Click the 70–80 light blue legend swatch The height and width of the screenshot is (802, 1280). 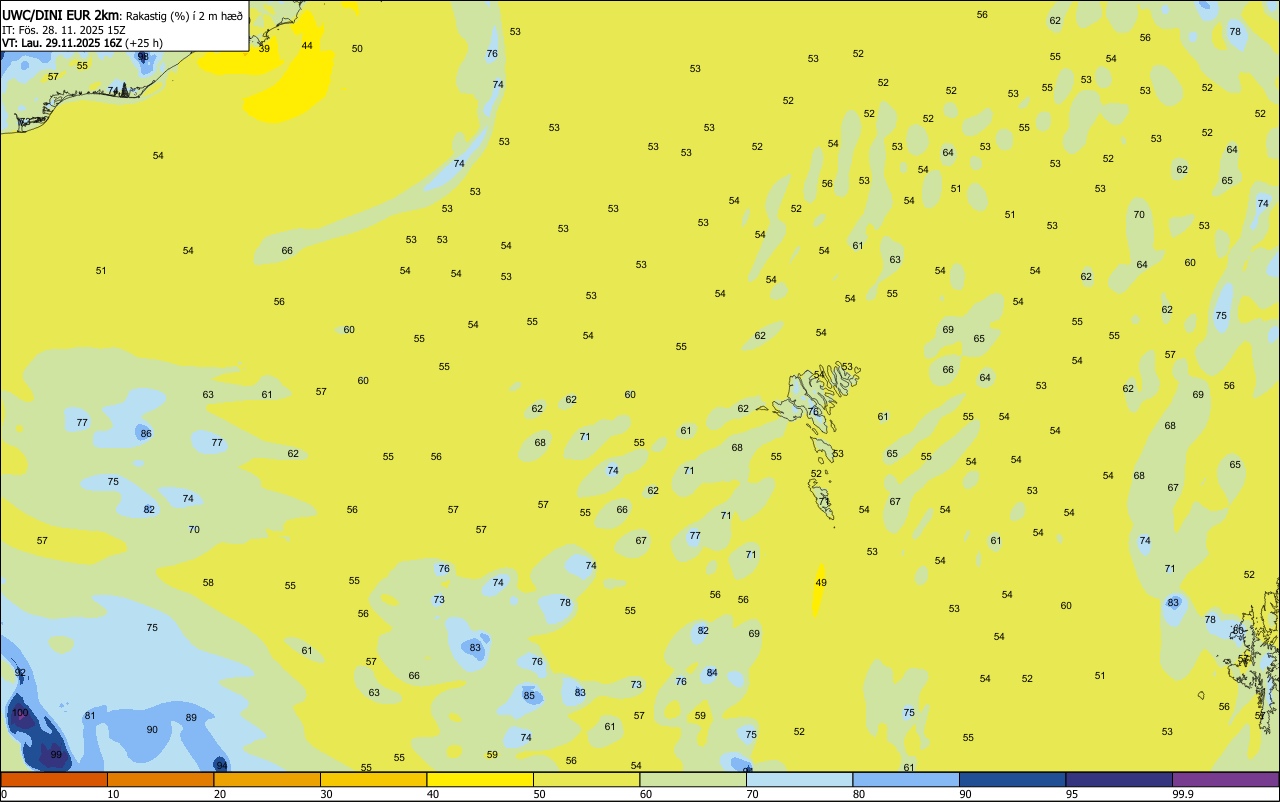tap(799, 779)
